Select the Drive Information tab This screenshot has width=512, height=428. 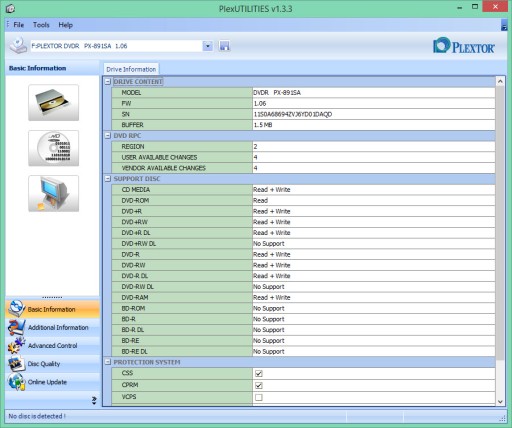tap(131, 69)
